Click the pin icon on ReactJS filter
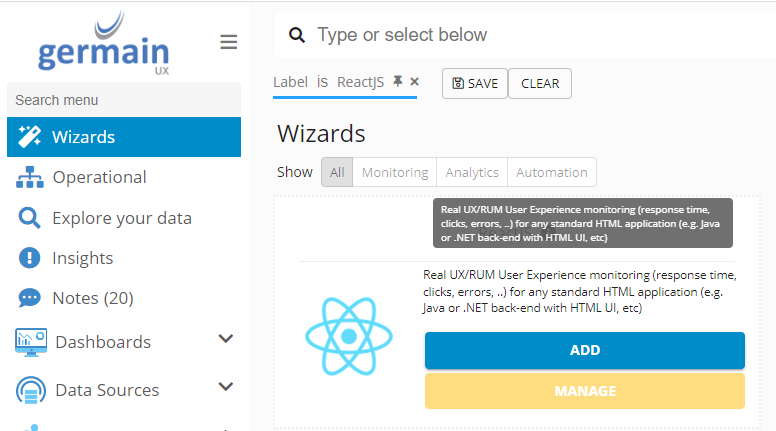The height and width of the screenshot is (431, 776). point(398,82)
